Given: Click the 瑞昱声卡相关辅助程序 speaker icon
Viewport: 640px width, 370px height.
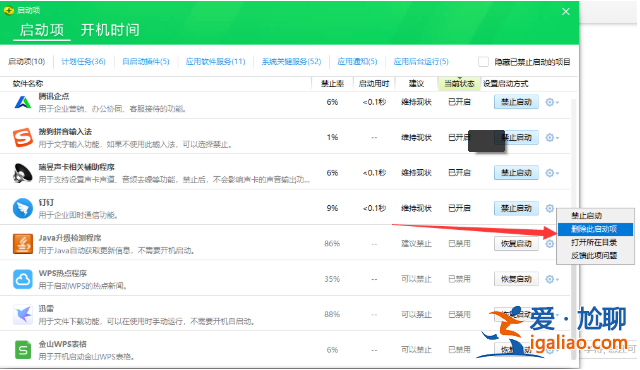Looking at the screenshot, I should point(23,173).
